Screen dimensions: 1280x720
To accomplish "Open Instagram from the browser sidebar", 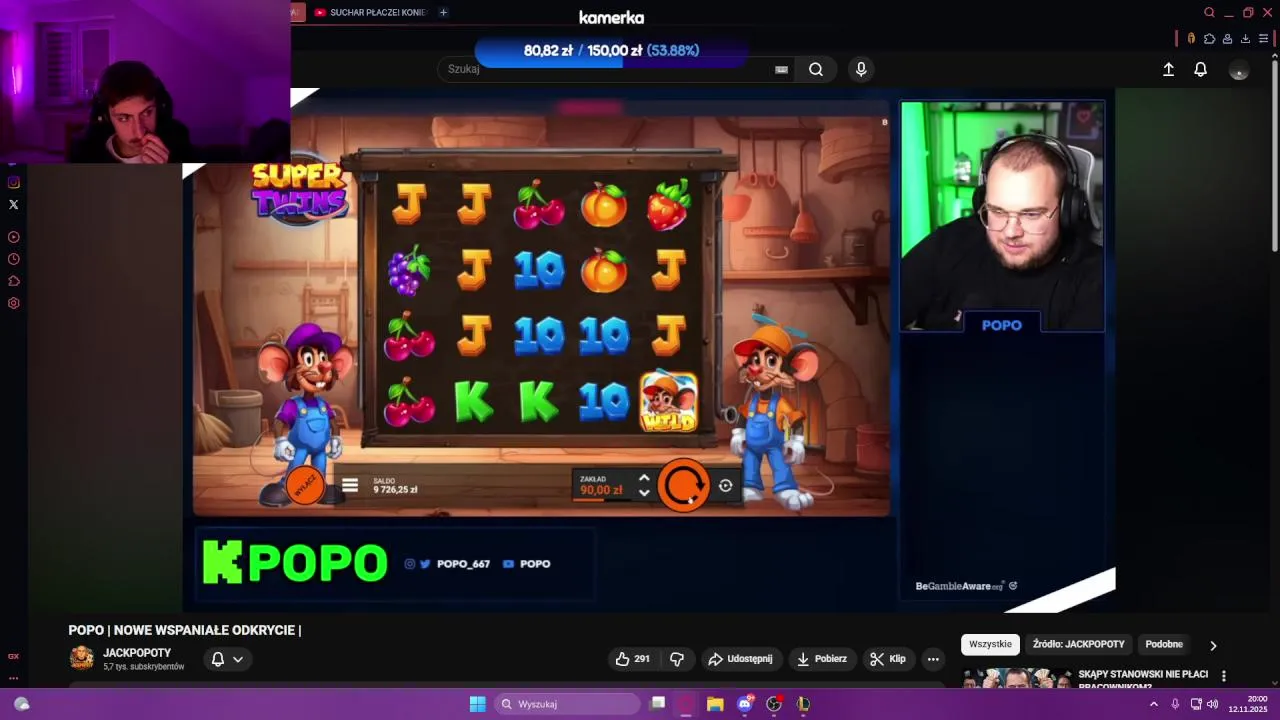I will click(13, 182).
